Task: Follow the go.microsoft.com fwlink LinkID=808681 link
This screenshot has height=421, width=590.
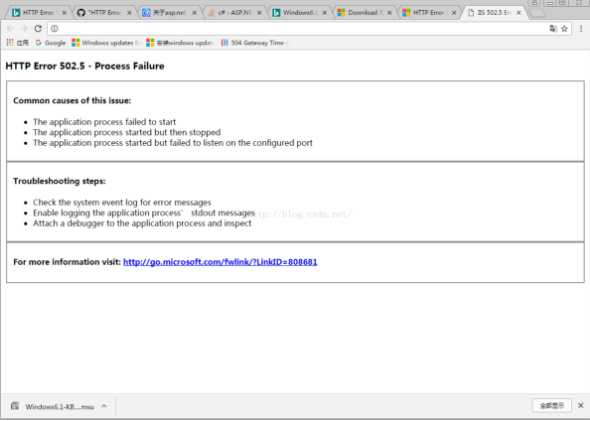Action: coord(220,262)
